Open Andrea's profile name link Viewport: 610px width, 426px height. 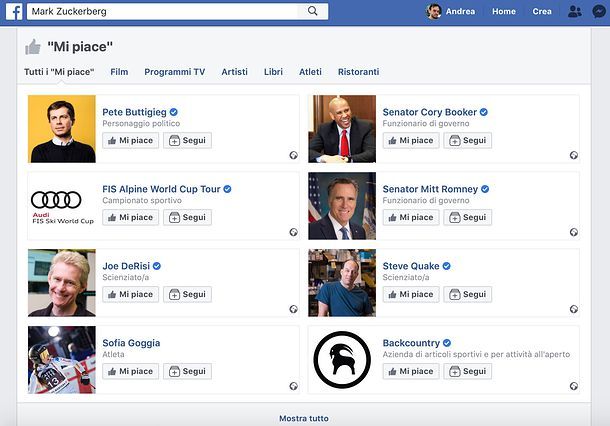click(x=460, y=12)
